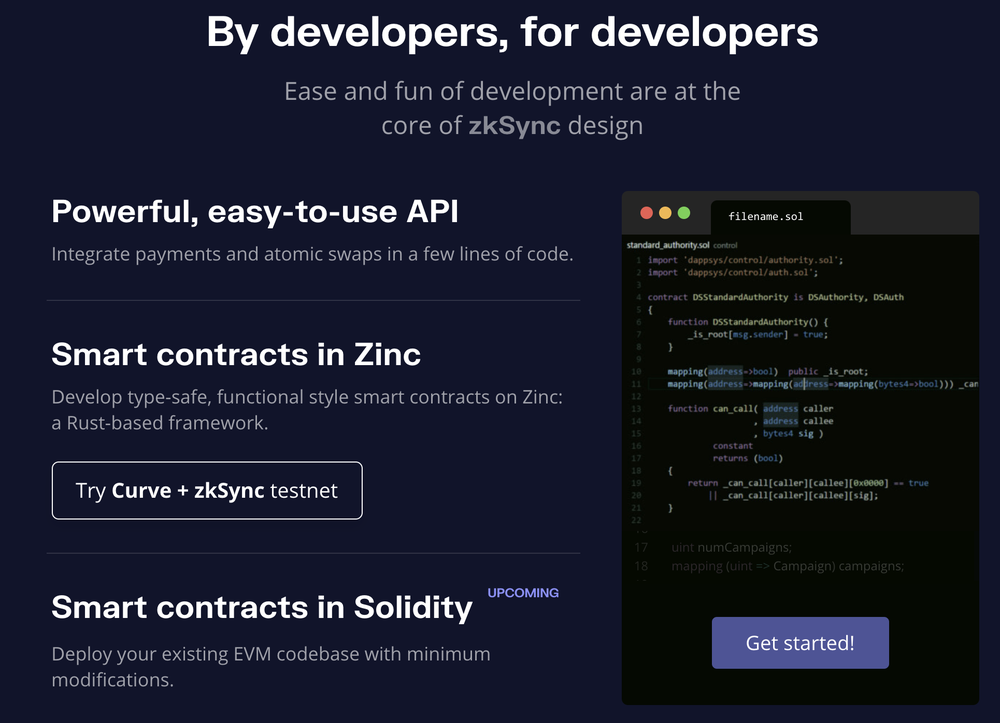Select the Powerful, easy-to-use API heading
This screenshot has width=1000, height=723.
(x=255, y=212)
